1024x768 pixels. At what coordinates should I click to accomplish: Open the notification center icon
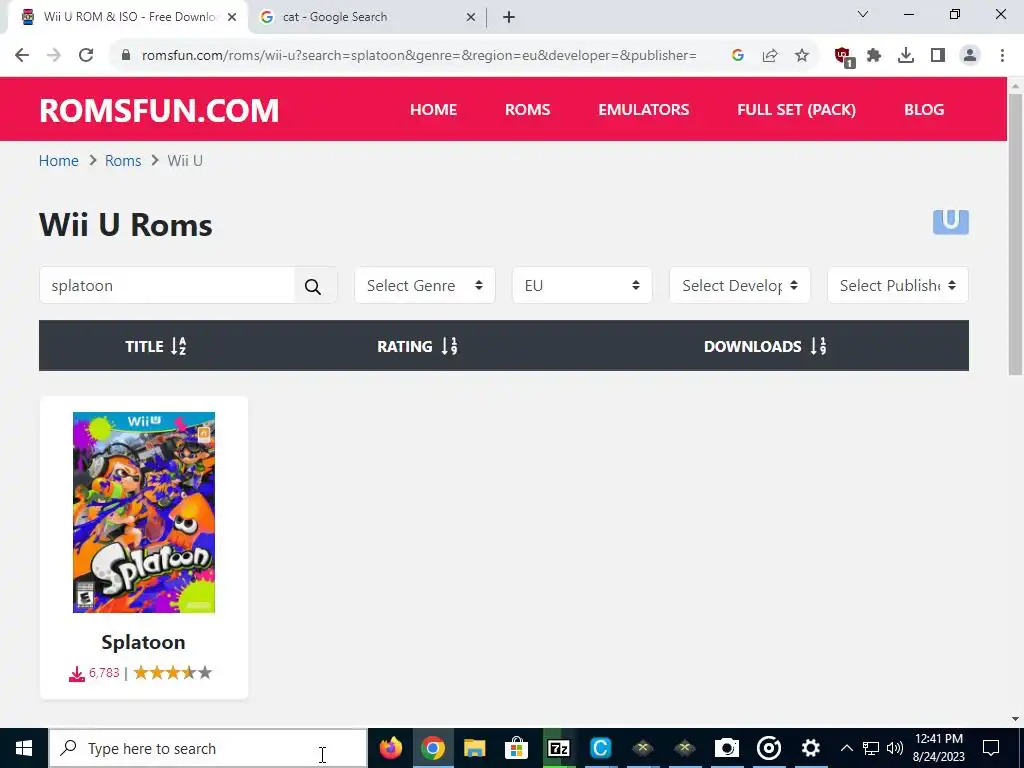coord(991,748)
